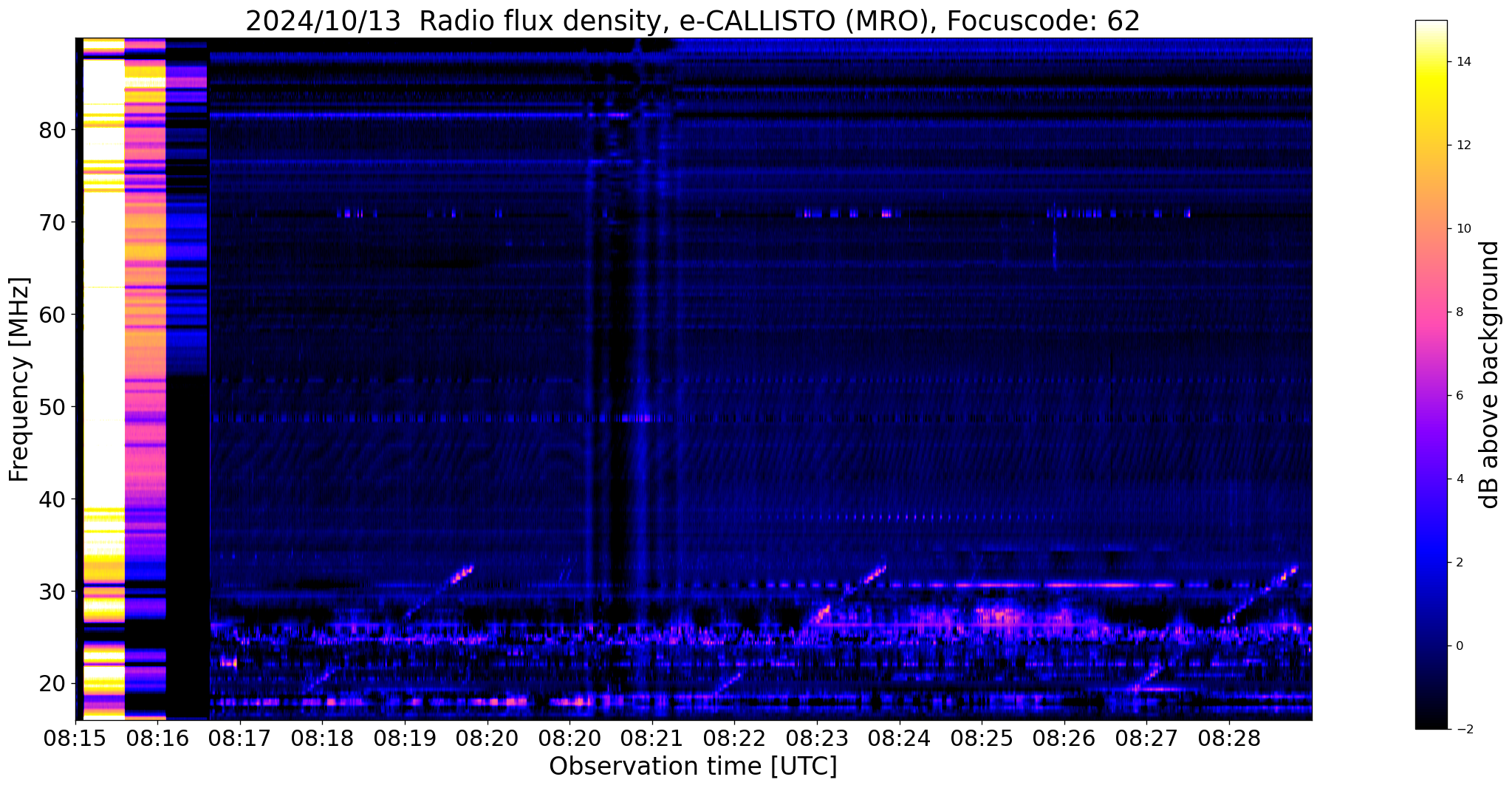This screenshot has height=788, width=1512.
Task: Select the 08:18 time tick label
Action: (x=322, y=737)
